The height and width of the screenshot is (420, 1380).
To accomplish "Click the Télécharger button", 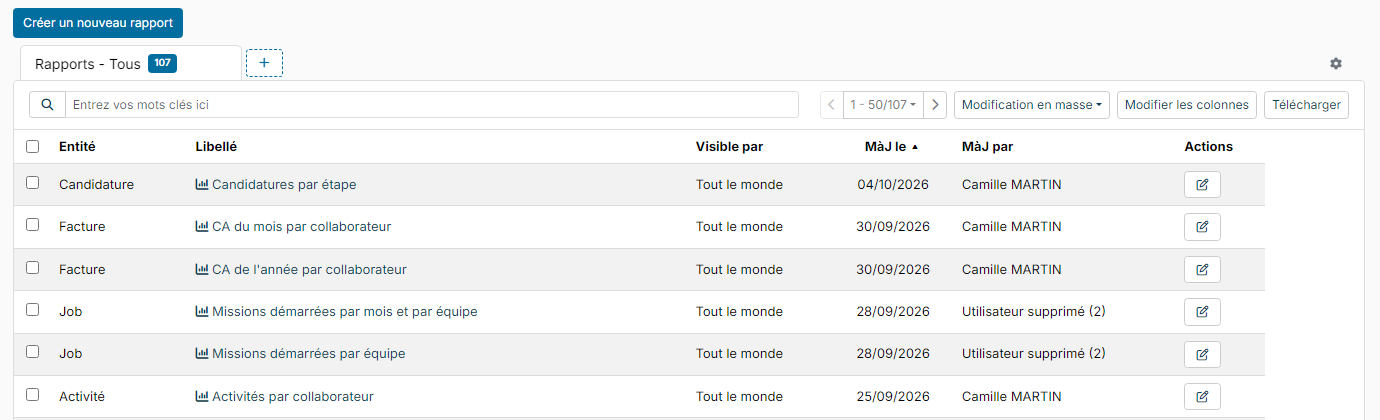I will tap(1306, 105).
